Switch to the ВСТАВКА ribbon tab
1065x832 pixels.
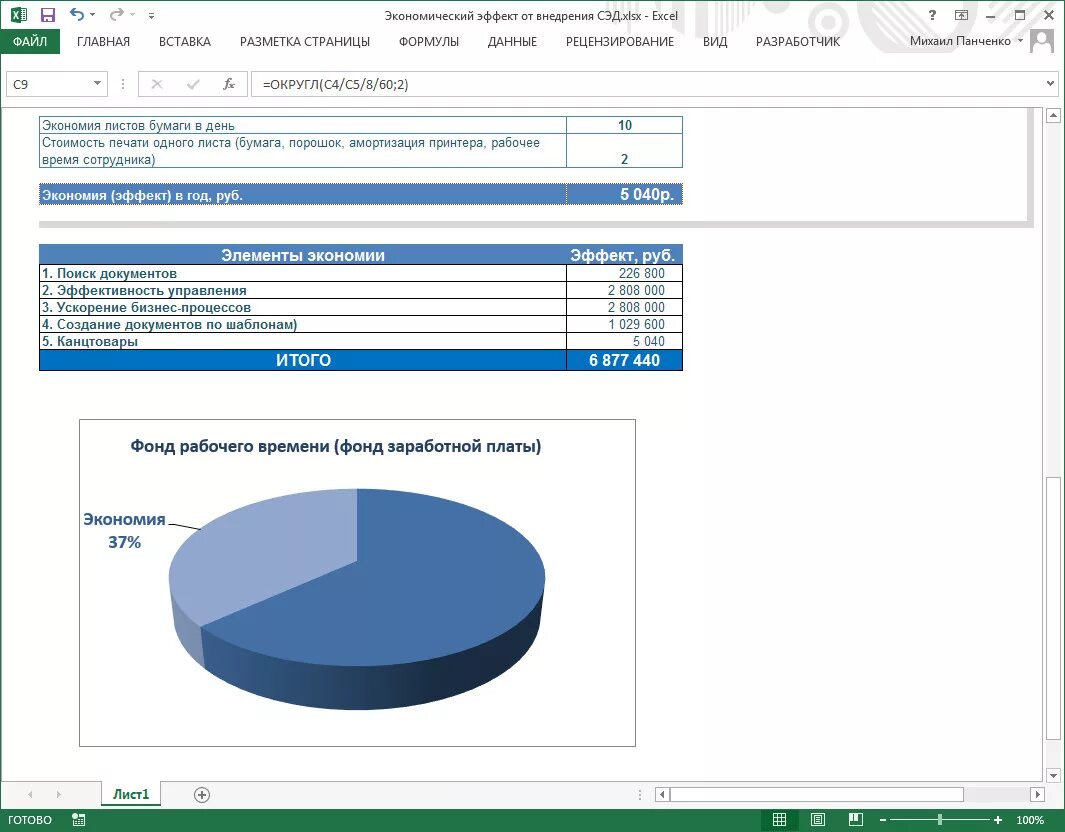185,41
